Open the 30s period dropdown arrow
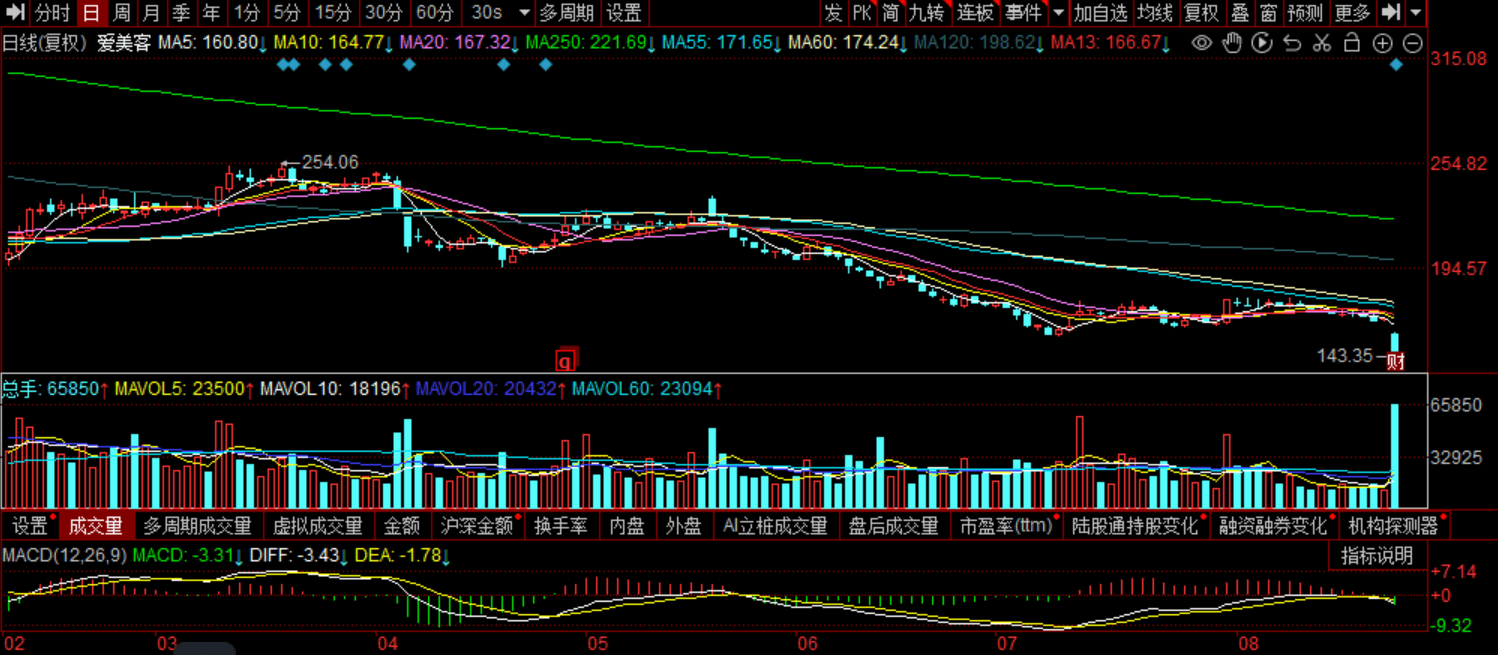 (x=525, y=13)
